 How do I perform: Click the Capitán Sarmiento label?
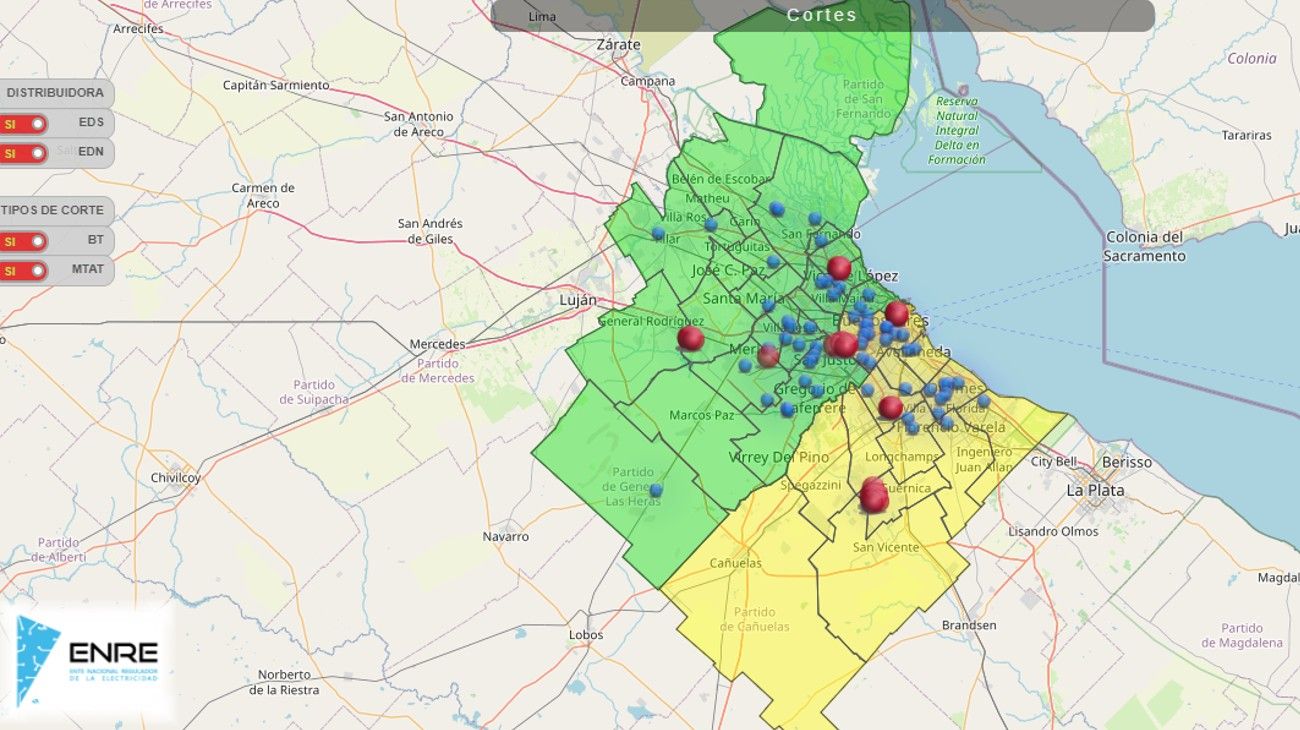(276, 85)
